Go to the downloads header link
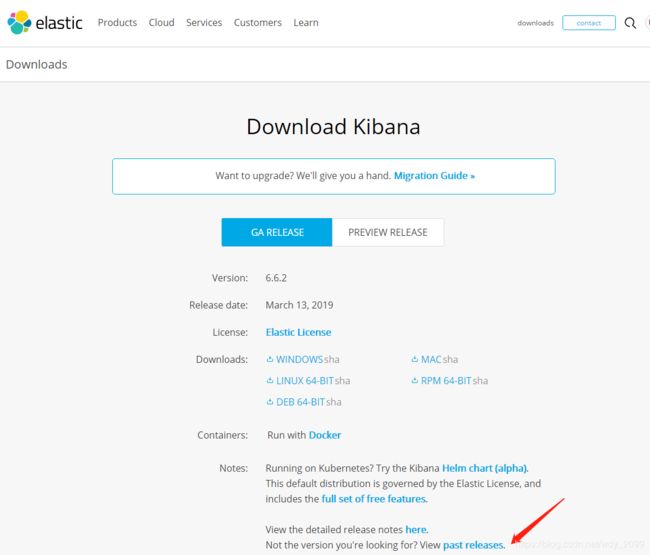Viewport: 650px width, 555px height. tap(535, 23)
